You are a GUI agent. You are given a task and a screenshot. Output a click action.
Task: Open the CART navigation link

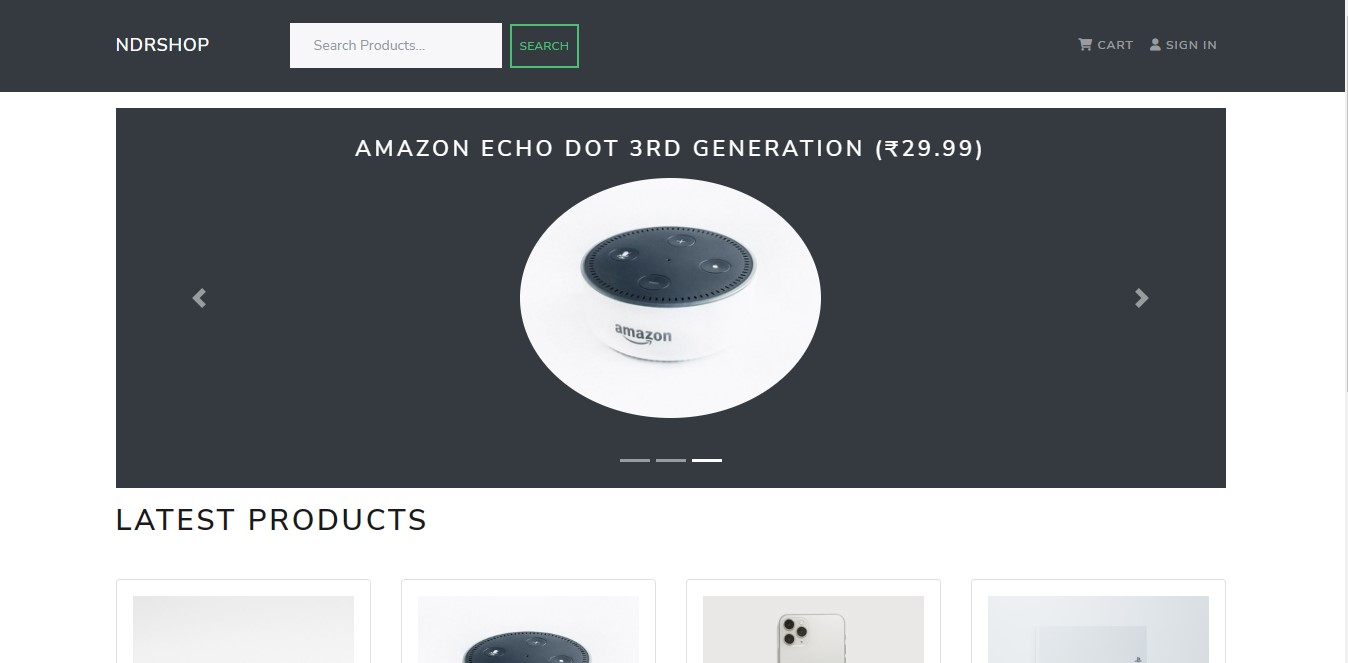pos(1105,45)
